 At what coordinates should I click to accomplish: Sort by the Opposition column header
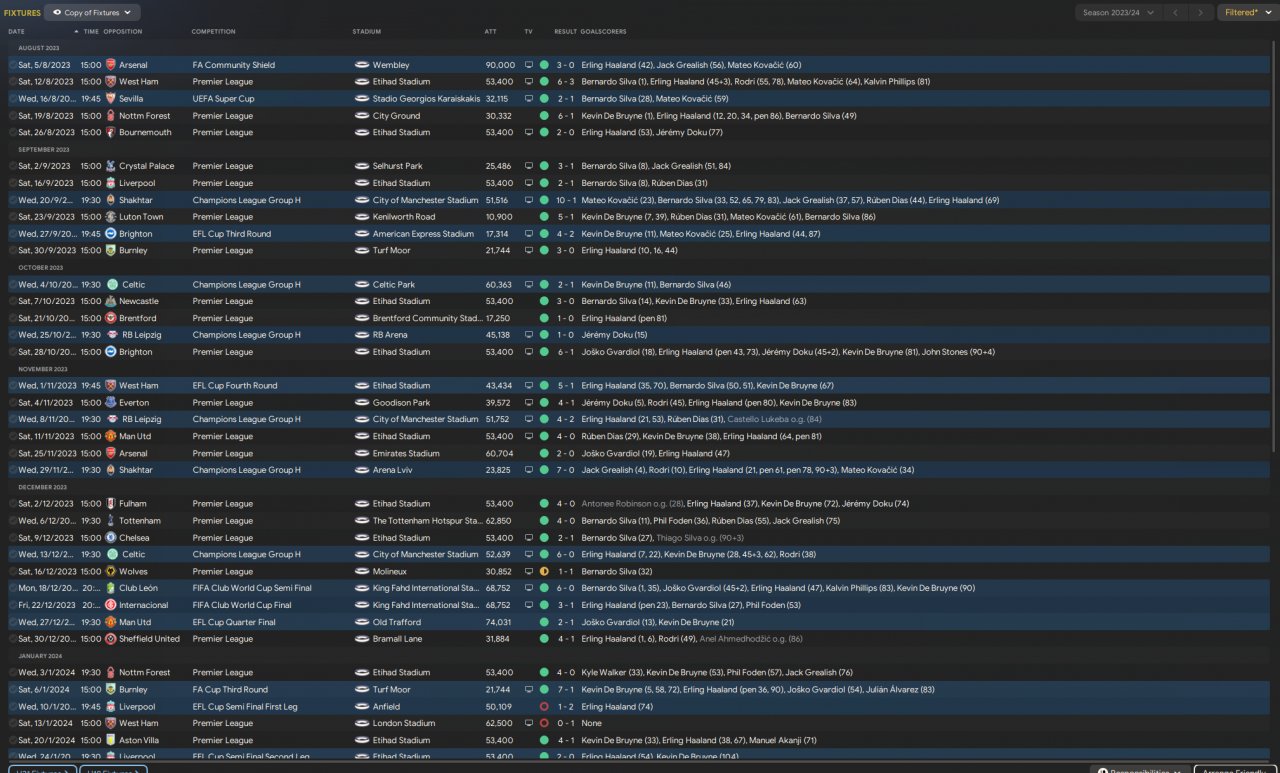point(122,32)
